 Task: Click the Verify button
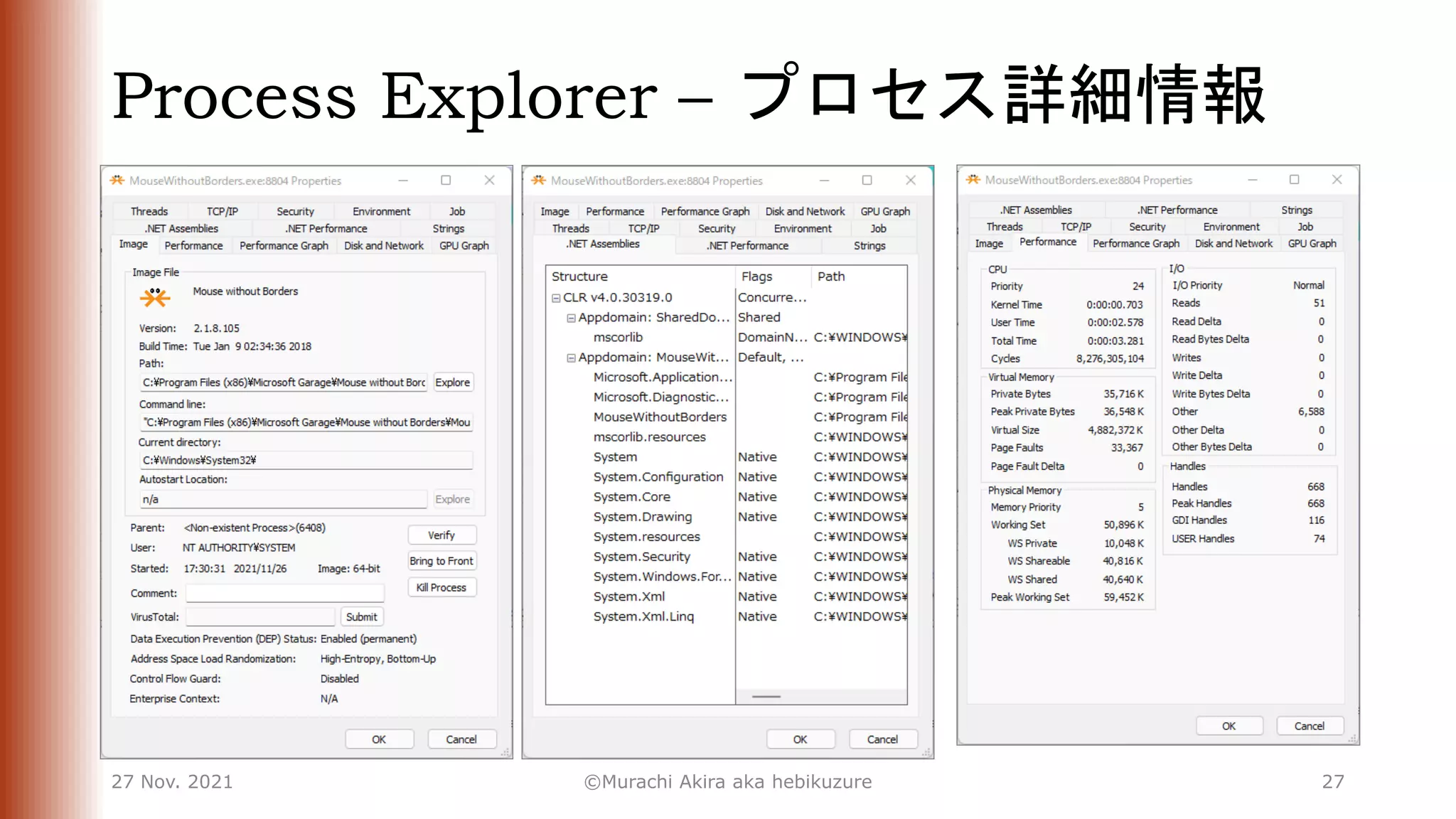tap(441, 535)
